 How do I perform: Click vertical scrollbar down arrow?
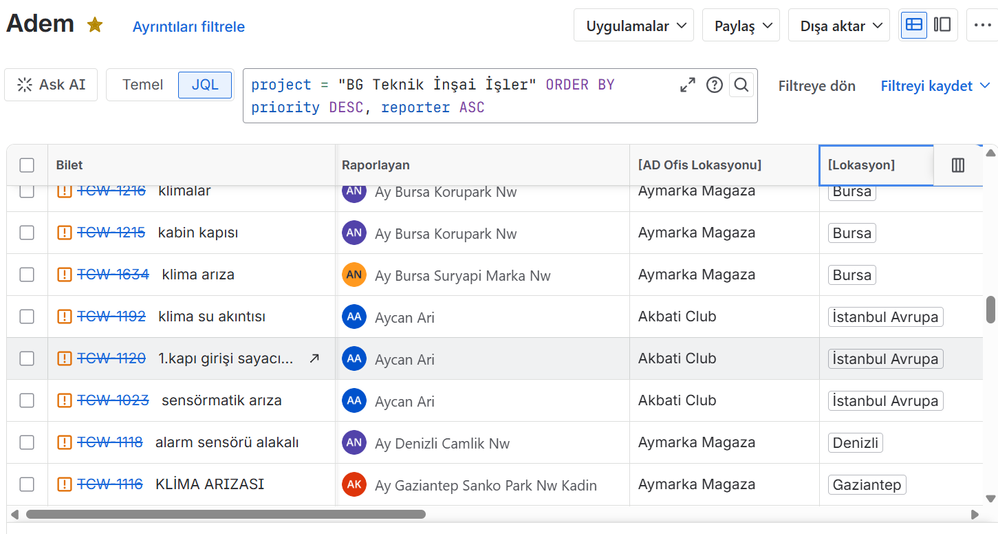pyautogui.click(x=990, y=498)
